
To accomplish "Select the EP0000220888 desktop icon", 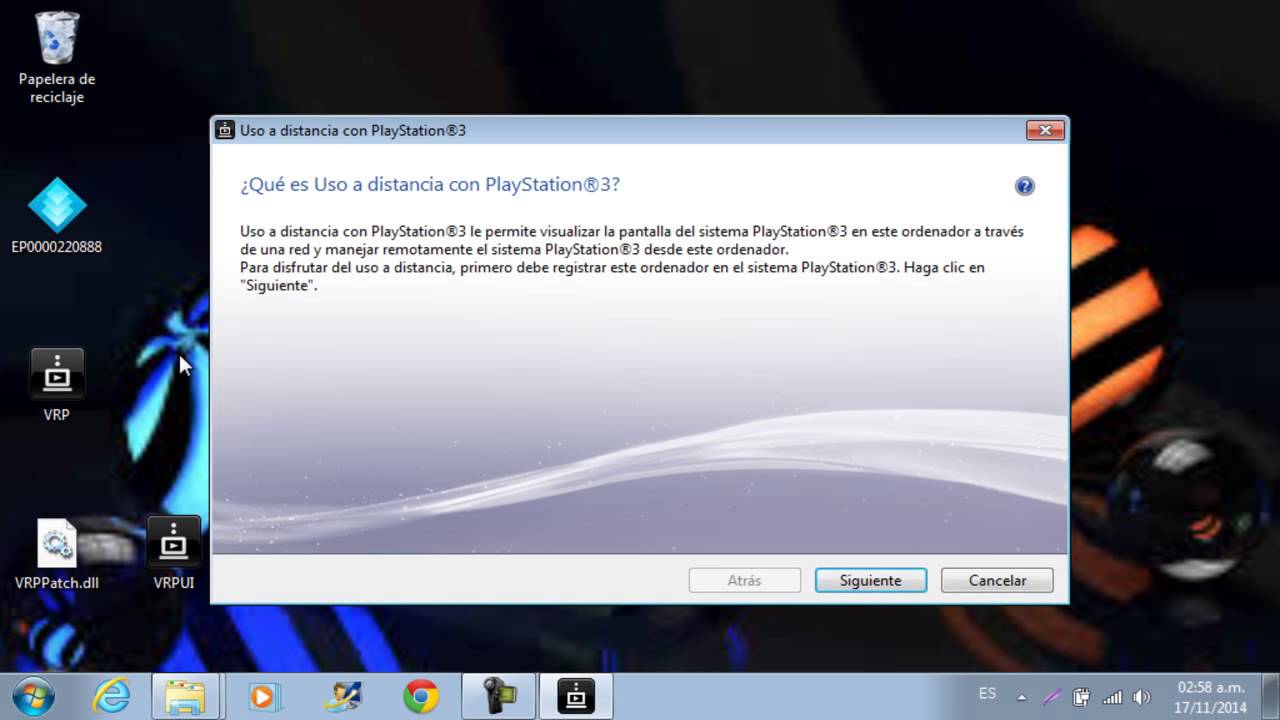I will click(x=57, y=215).
